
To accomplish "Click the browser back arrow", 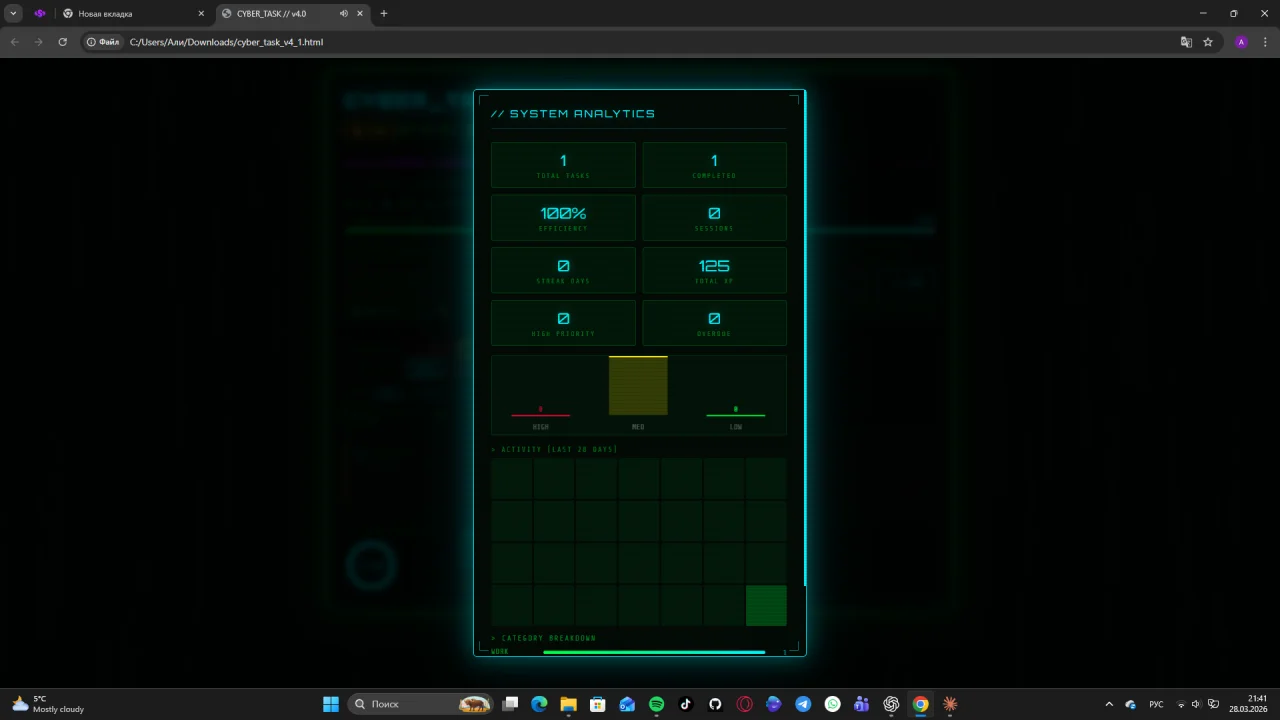I will point(14,42).
